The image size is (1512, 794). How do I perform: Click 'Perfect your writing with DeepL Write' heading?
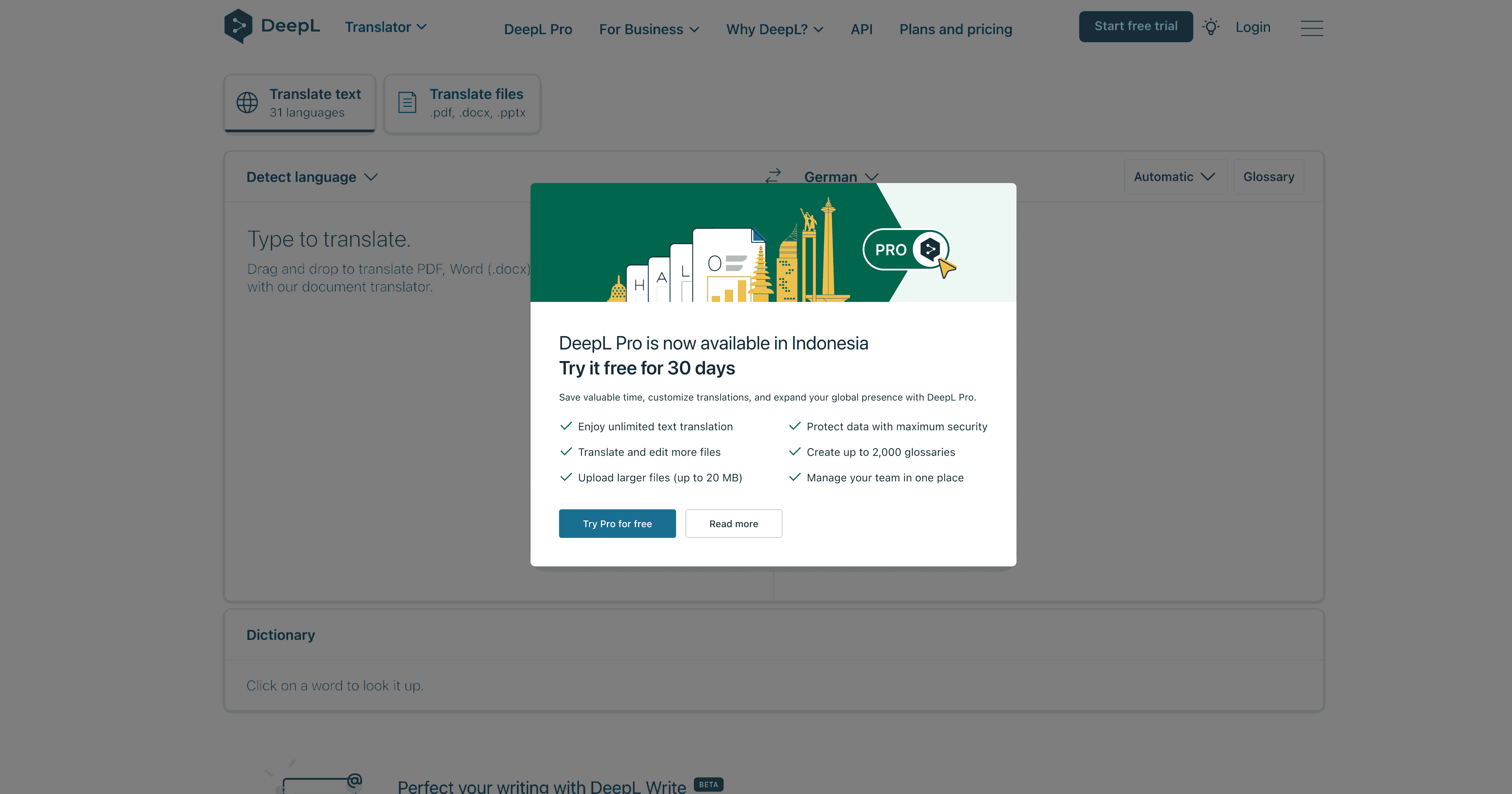tap(541, 786)
